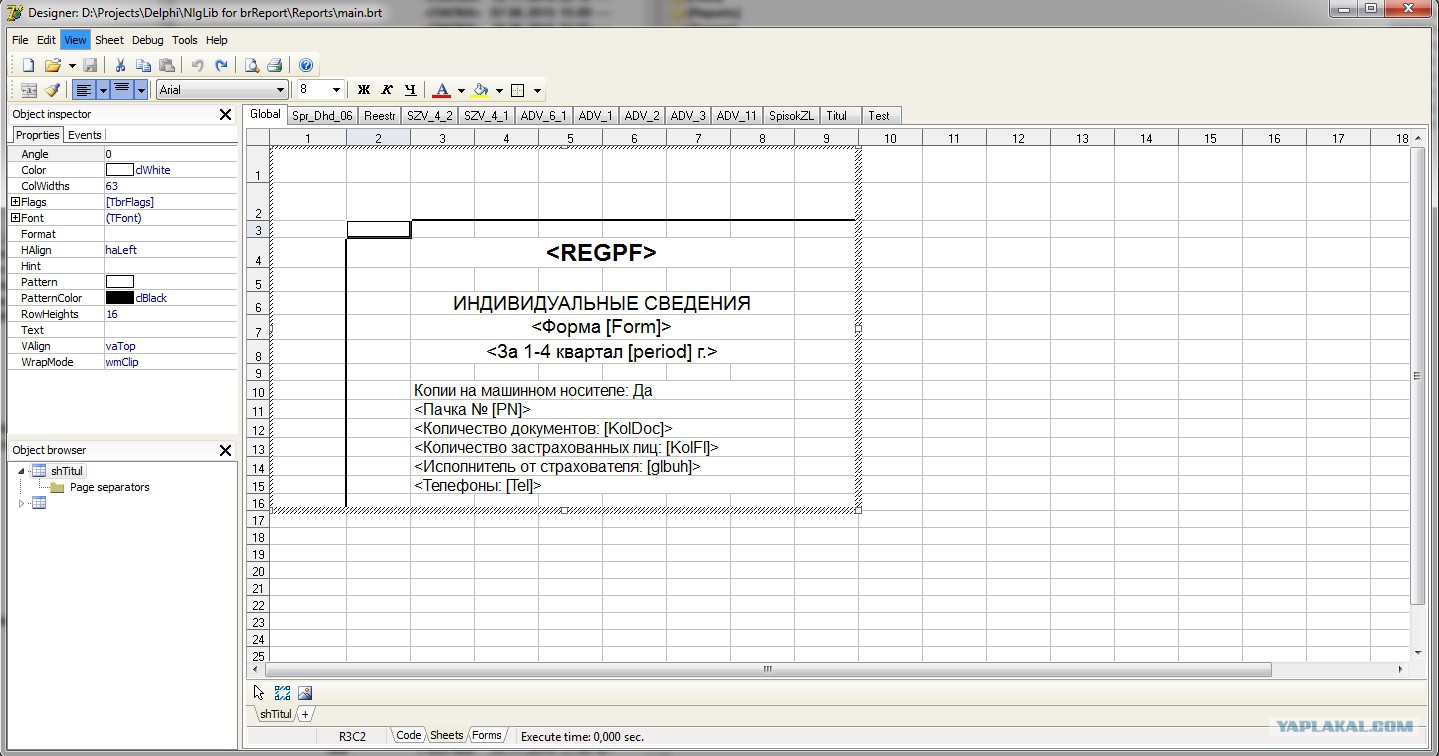The width and height of the screenshot is (1439, 756).
Task: Switch to the Titul tab
Action: pyautogui.click(x=837, y=116)
